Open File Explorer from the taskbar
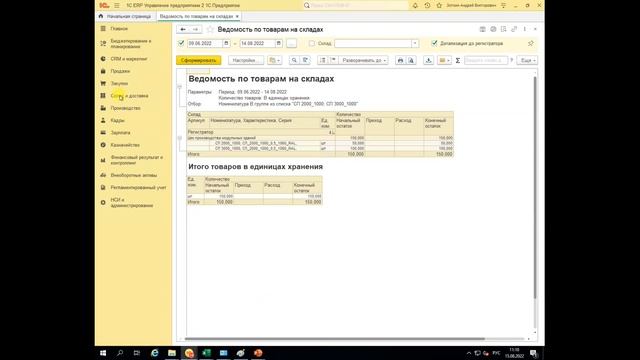The image size is (640, 360). pos(172,353)
